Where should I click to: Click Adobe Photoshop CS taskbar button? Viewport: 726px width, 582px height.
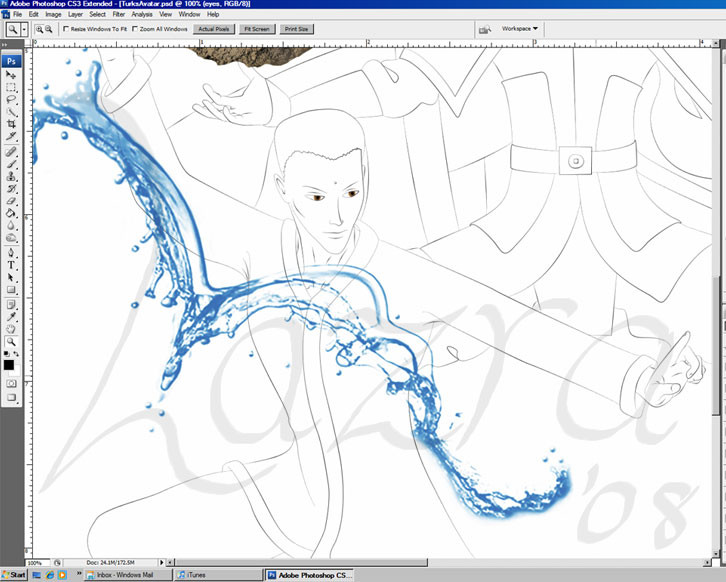pos(309,575)
